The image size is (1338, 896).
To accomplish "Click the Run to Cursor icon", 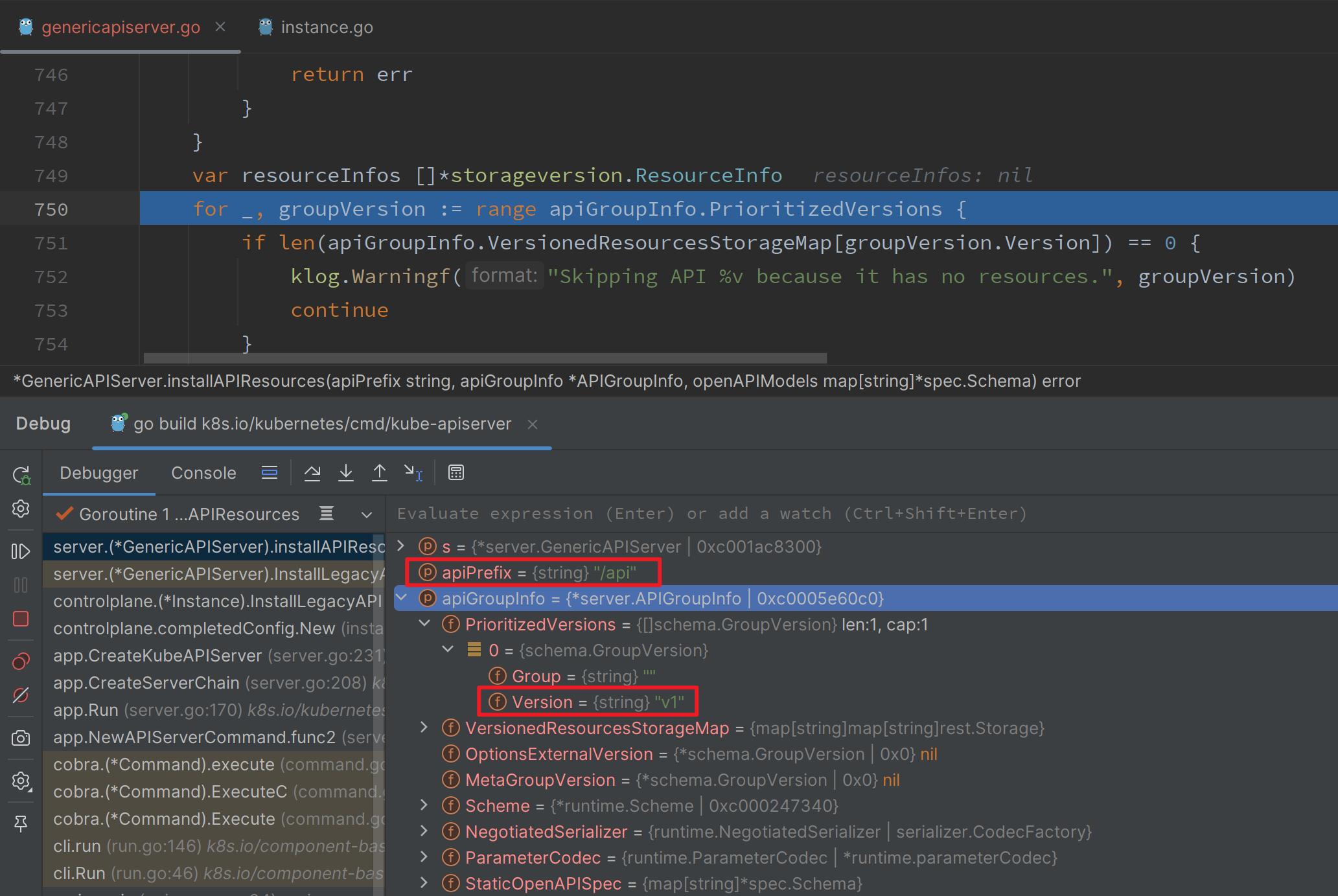I will 413,473.
